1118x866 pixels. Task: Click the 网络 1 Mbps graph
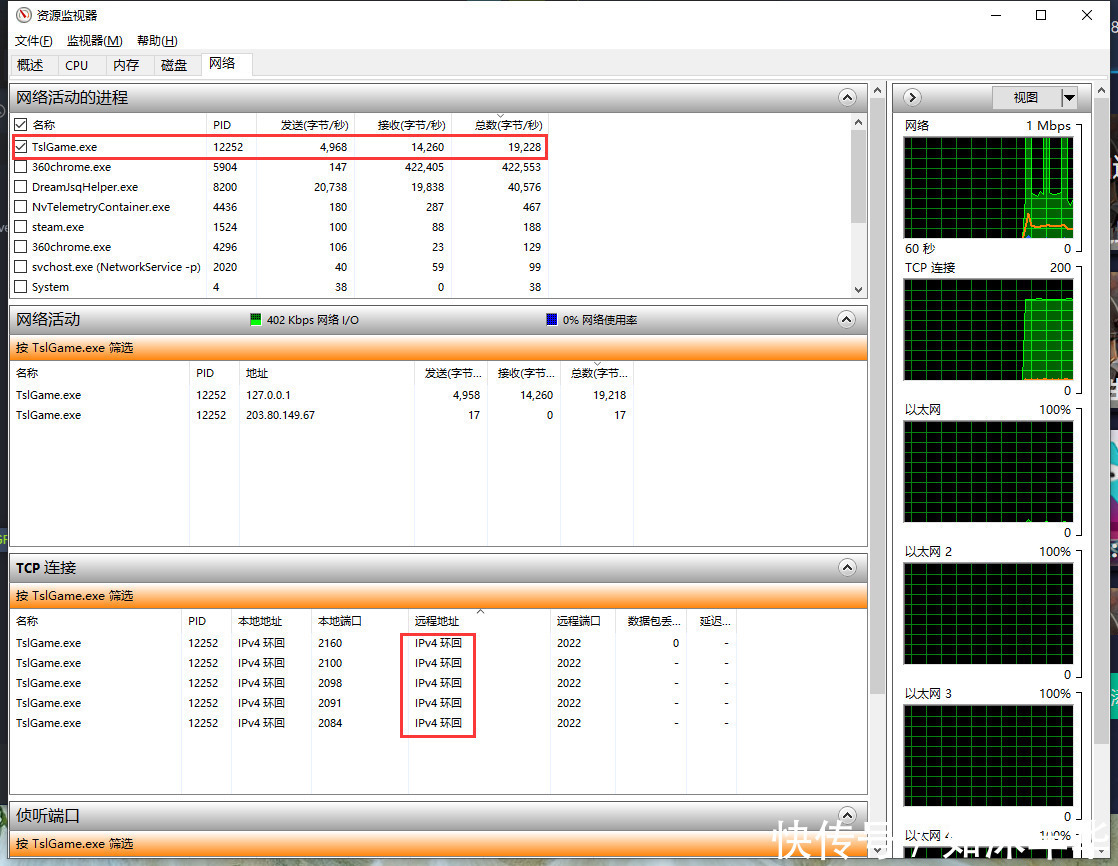pos(988,187)
